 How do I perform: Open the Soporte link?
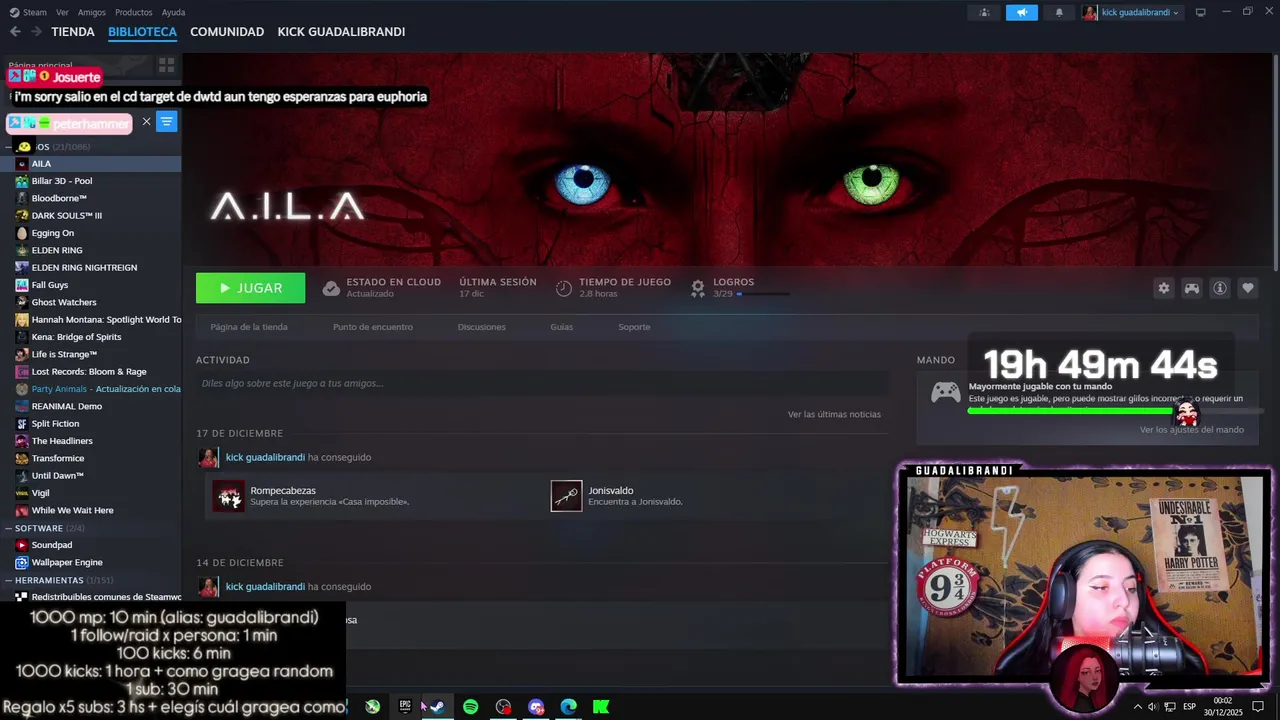[634, 327]
